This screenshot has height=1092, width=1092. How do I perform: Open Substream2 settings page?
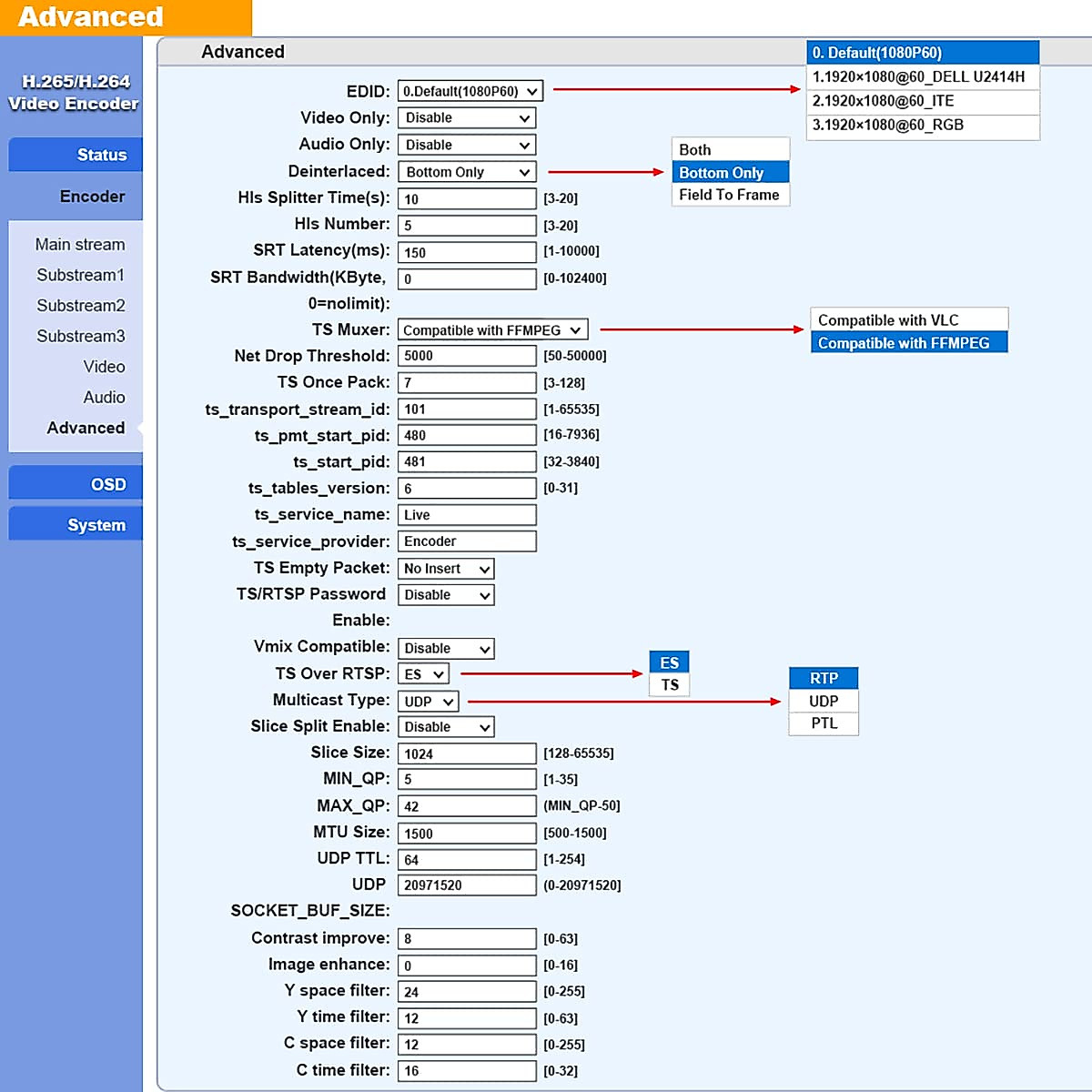point(80,306)
